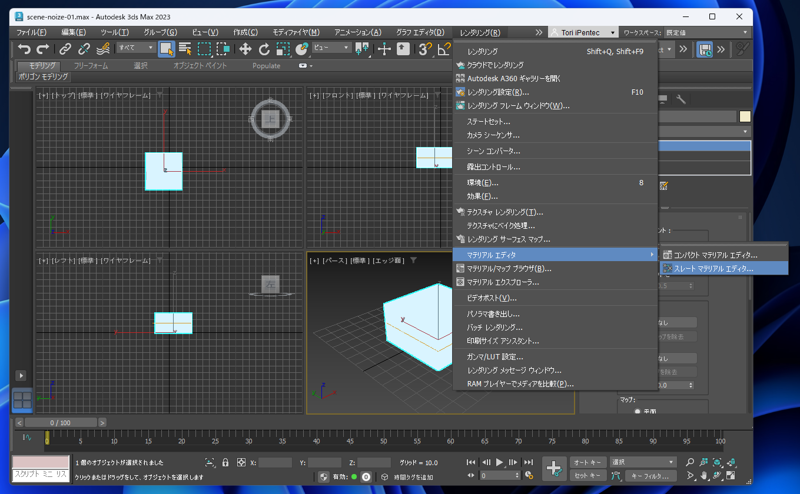Switch to the Populate ribbon tab
This screenshot has height=494, width=800.
point(266,66)
